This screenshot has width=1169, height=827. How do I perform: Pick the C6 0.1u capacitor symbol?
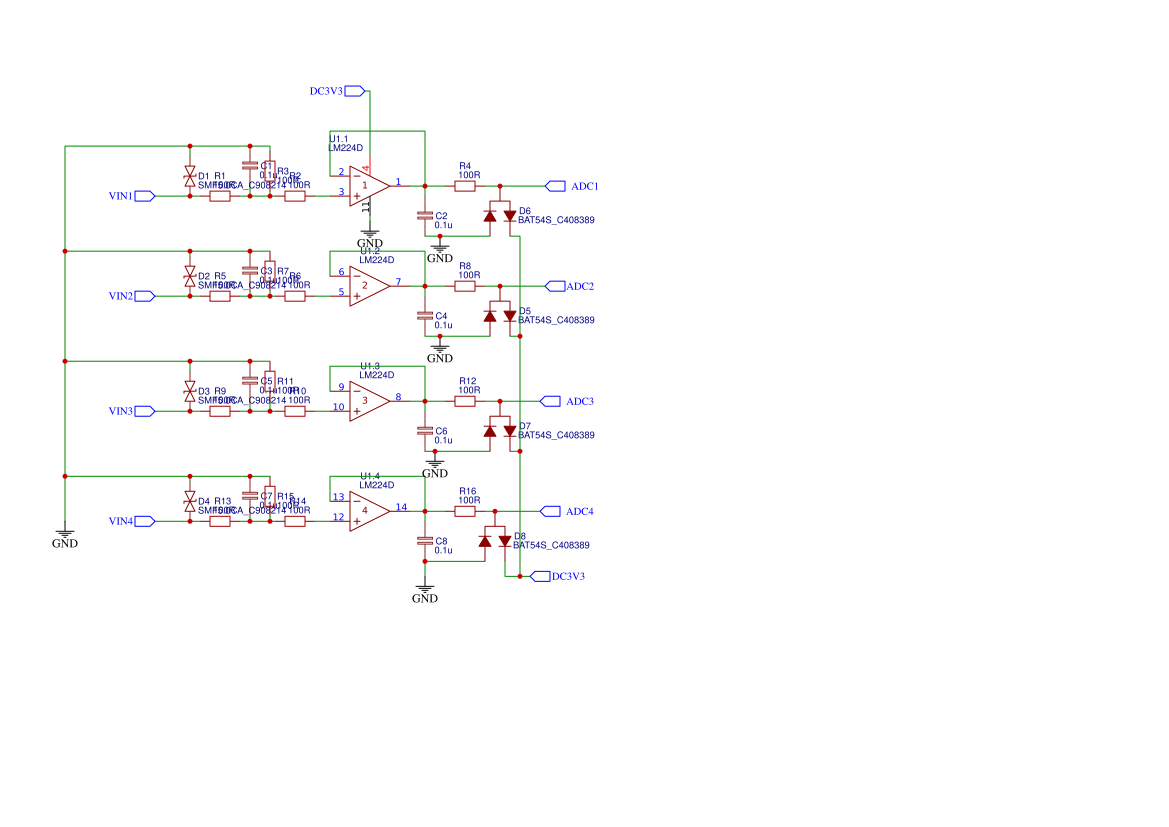[425, 431]
